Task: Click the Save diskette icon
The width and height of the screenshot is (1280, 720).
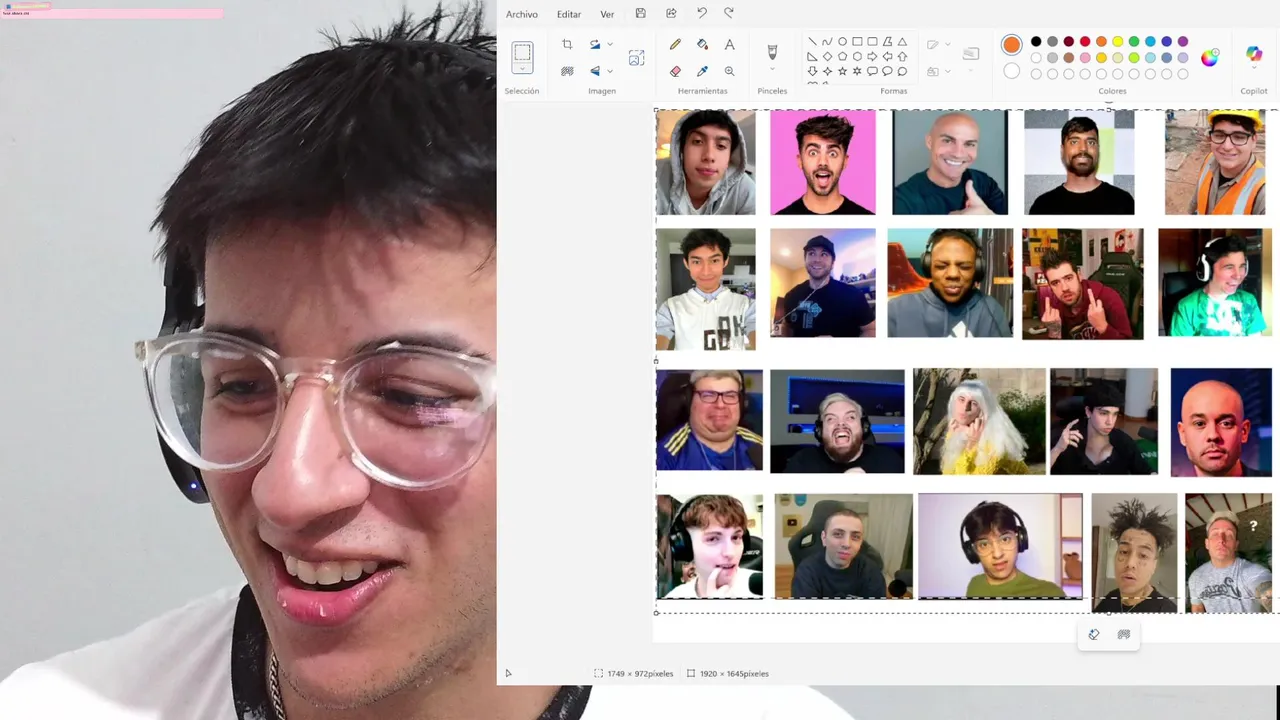Action: (x=640, y=13)
